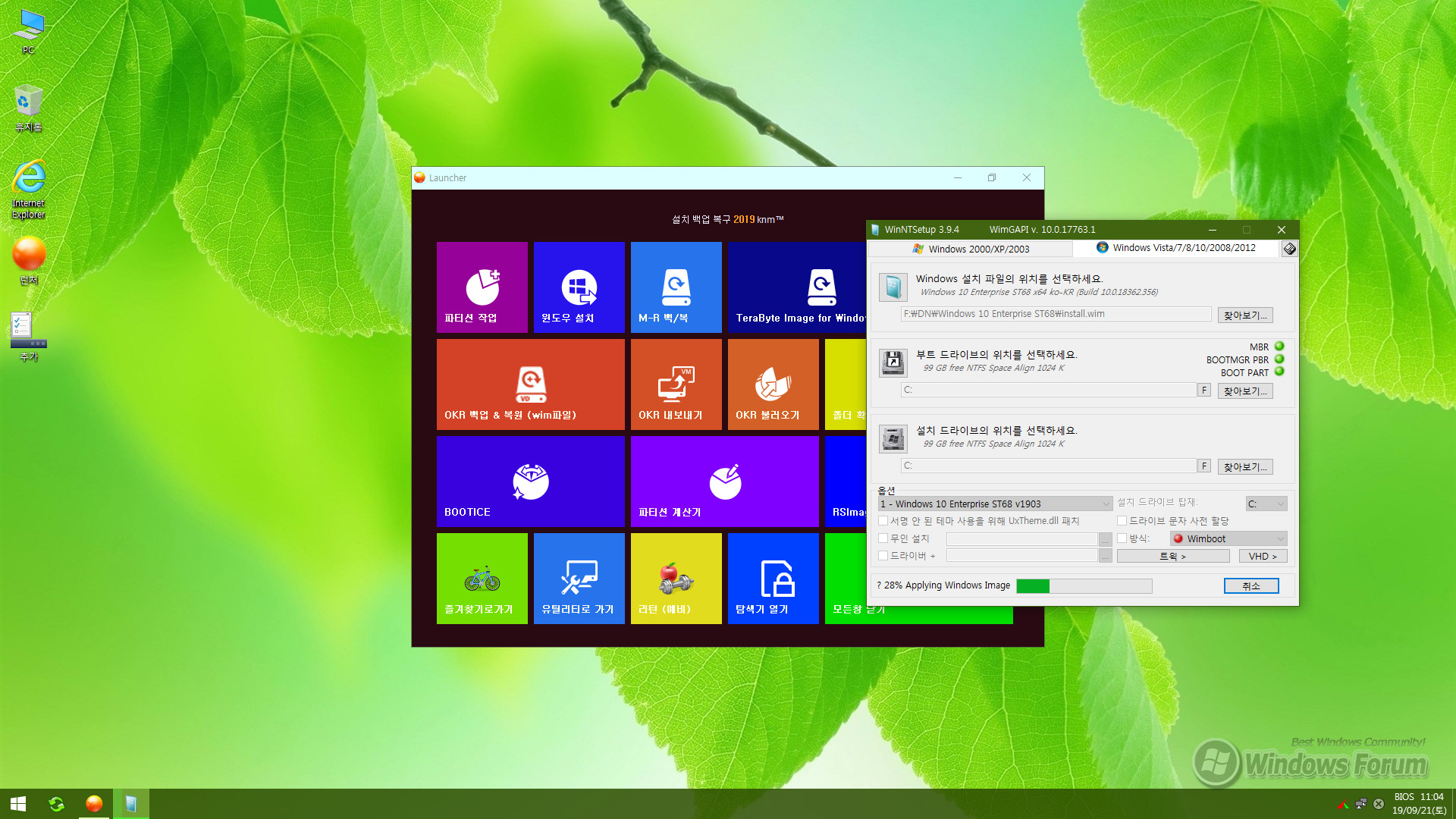Open the TeraByte Image for Windows tile
1456x819 pixels.
point(797,287)
